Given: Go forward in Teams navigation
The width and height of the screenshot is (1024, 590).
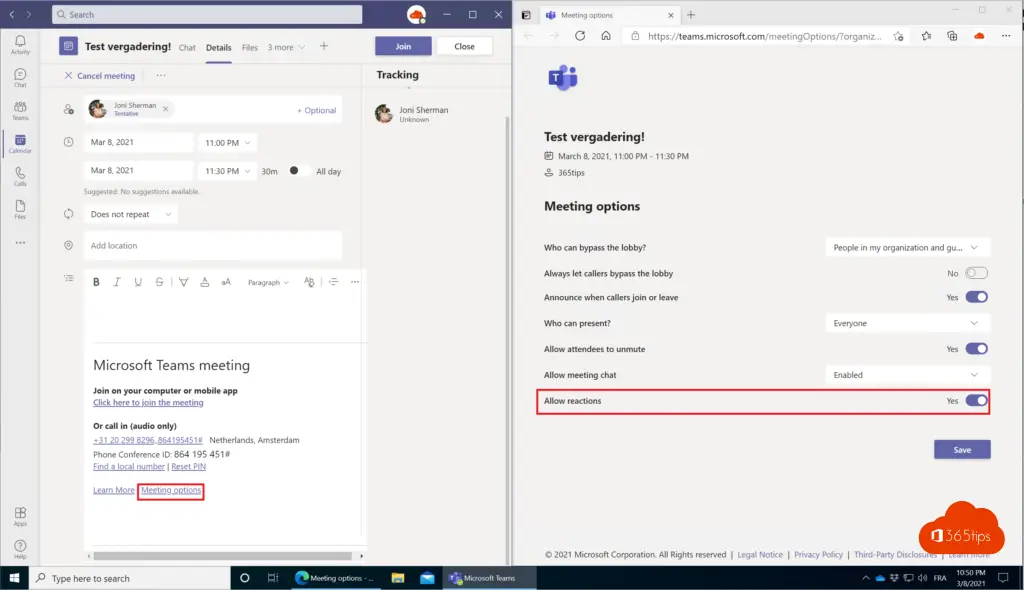Looking at the screenshot, I should [29, 14].
